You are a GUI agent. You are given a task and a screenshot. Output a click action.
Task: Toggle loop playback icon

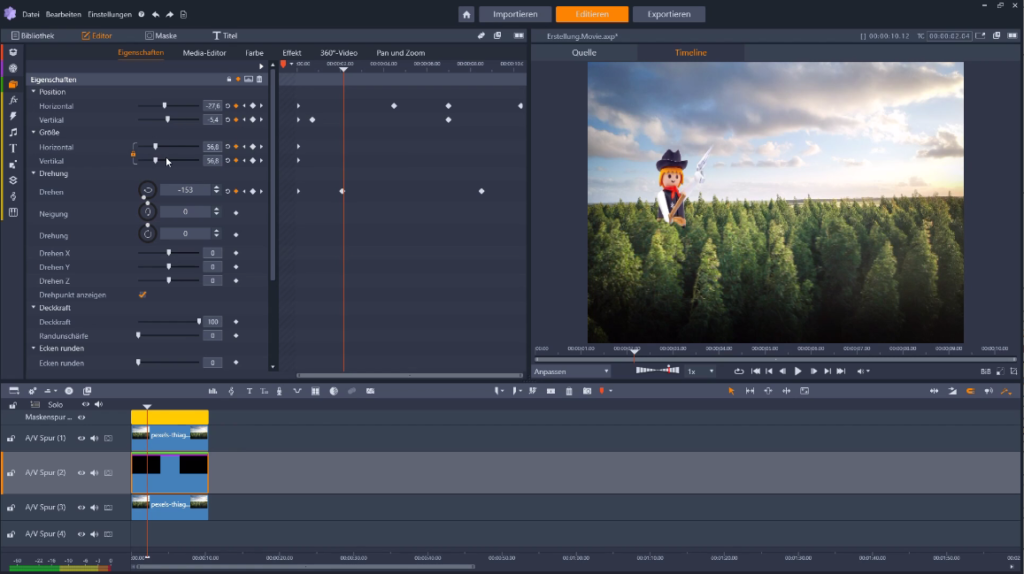(739, 372)
